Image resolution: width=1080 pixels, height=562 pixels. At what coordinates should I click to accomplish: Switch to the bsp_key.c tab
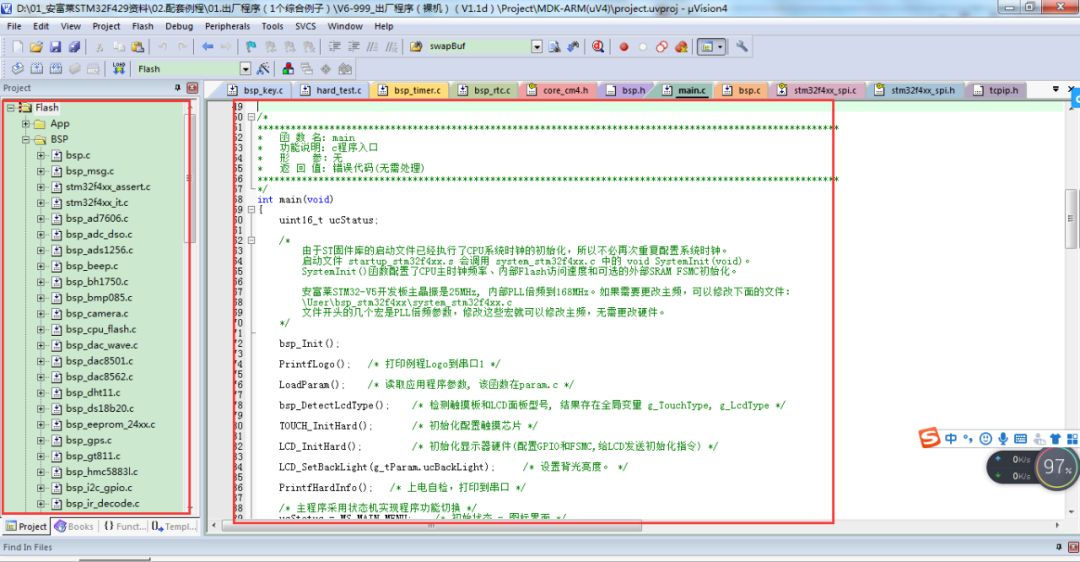256,90
